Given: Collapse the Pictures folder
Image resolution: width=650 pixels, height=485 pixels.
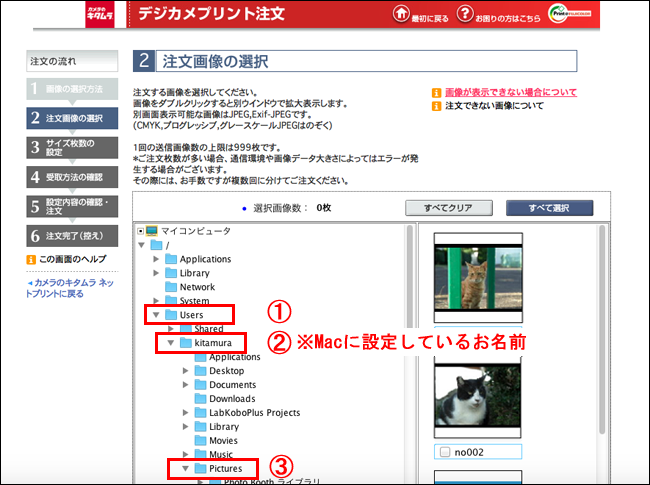Looking at the screenshot, I should pyautogui.click(x=184, y=468).
